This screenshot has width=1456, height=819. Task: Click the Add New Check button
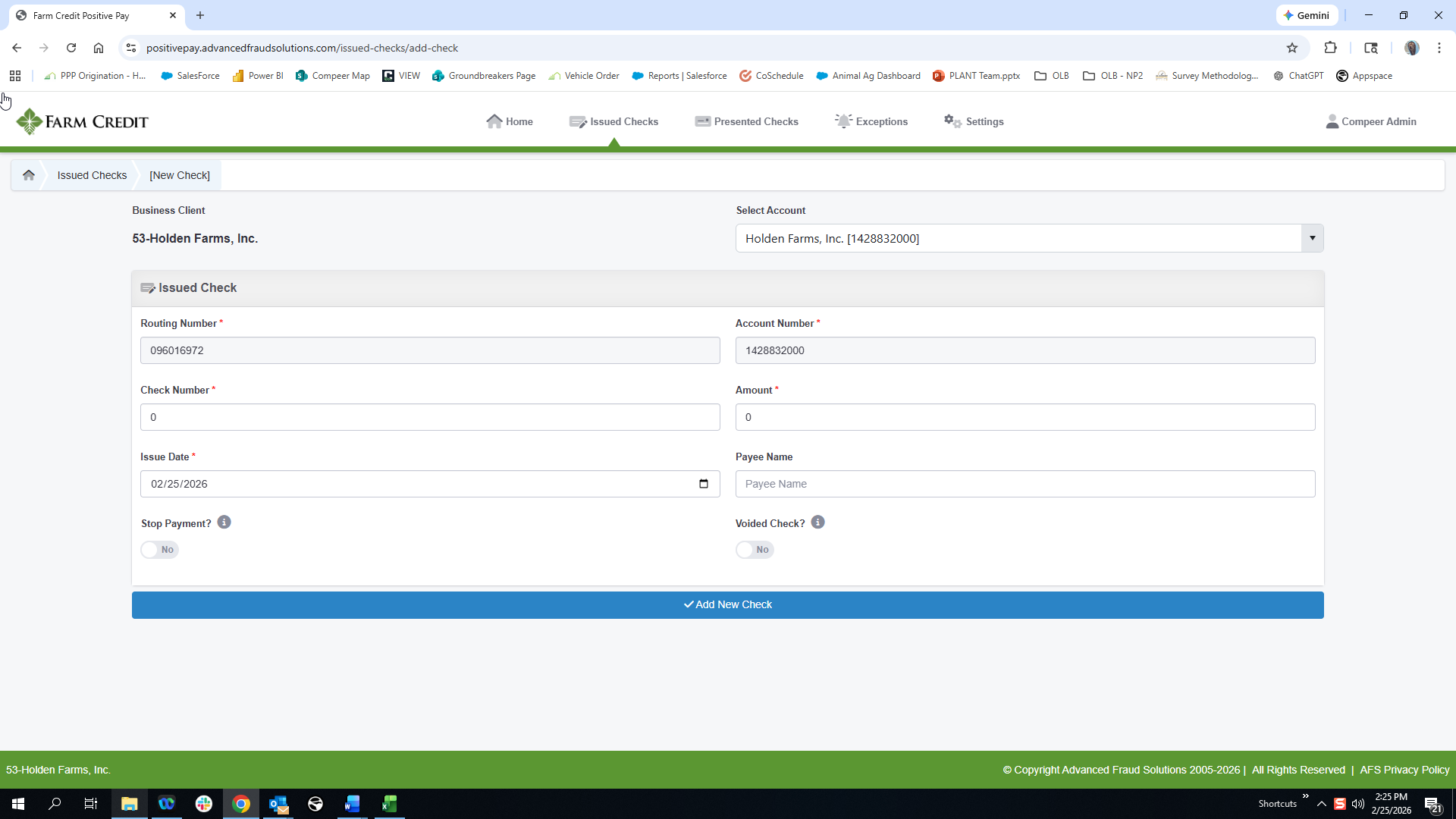727,605
